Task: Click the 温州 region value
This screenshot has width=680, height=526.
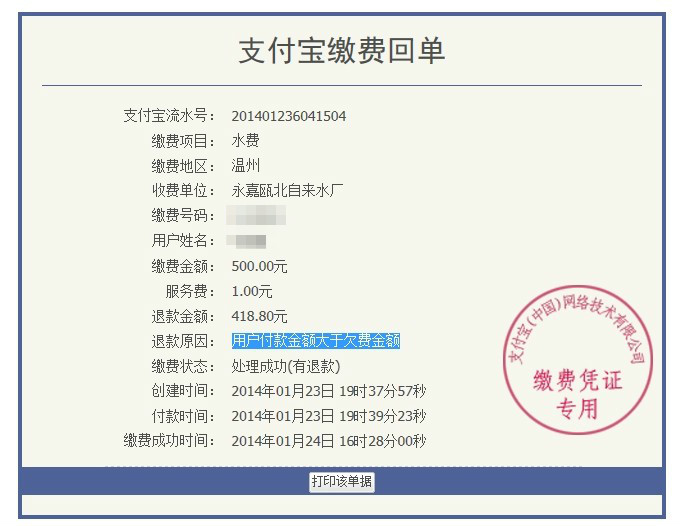Action: (245, 166)
